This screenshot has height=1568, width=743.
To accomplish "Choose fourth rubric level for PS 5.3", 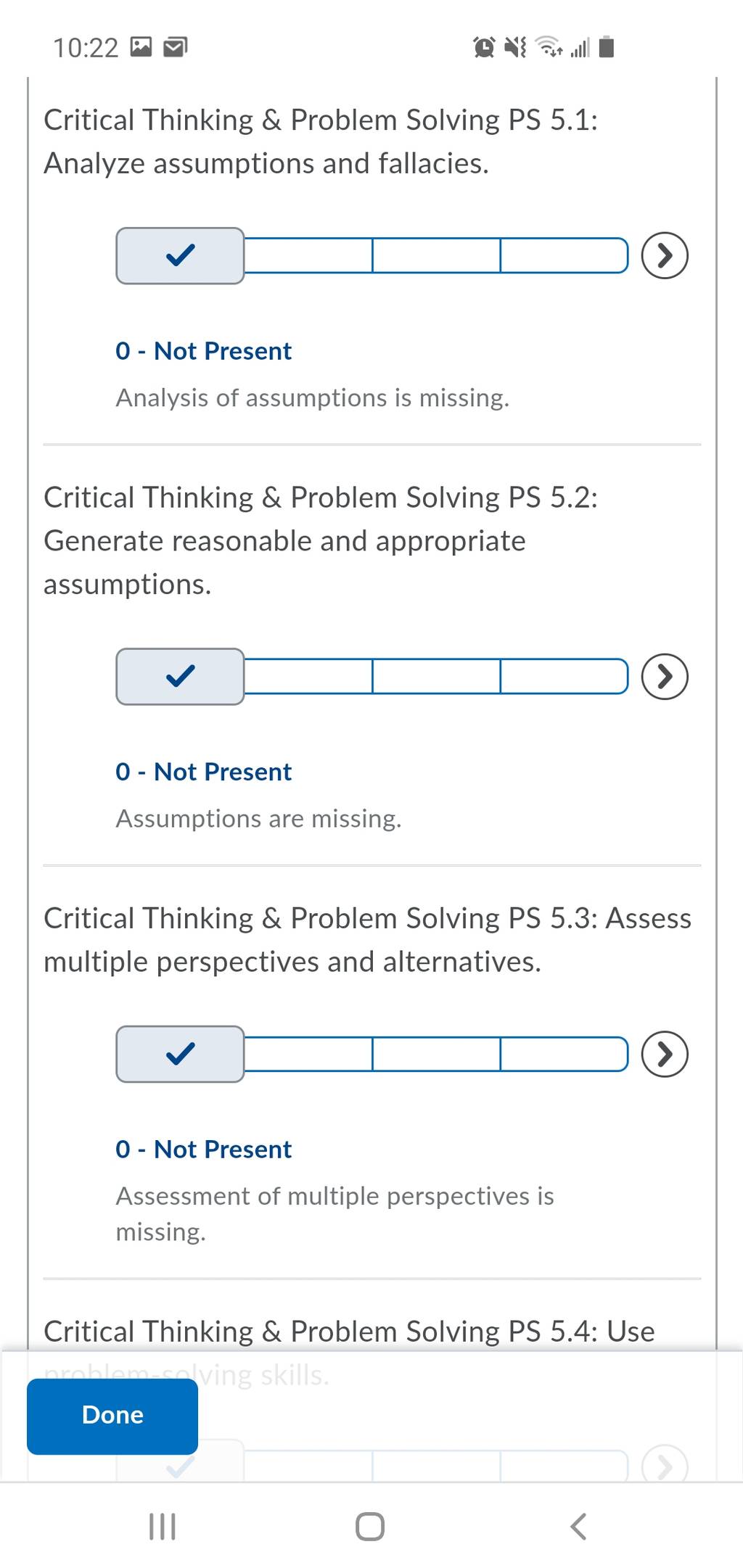I will click(x=565, y=1053).
